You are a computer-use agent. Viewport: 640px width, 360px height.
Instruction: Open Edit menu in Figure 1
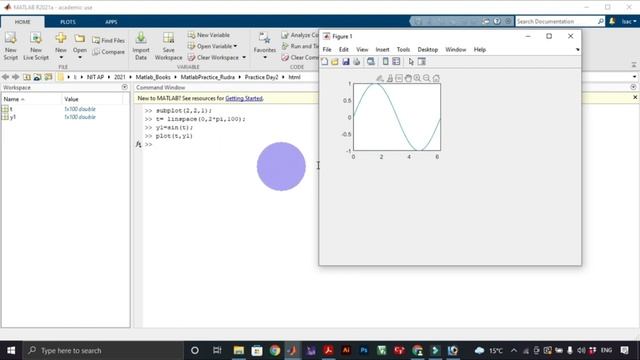click(344, 49)
